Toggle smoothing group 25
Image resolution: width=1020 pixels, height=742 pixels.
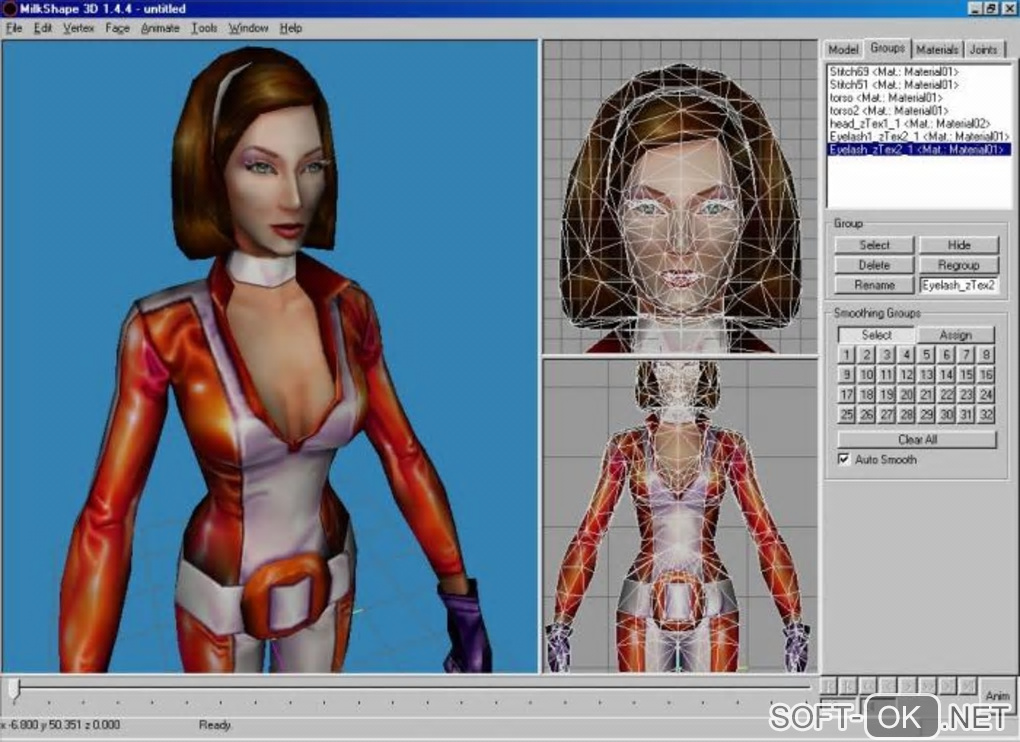click(x=846, y=414)
